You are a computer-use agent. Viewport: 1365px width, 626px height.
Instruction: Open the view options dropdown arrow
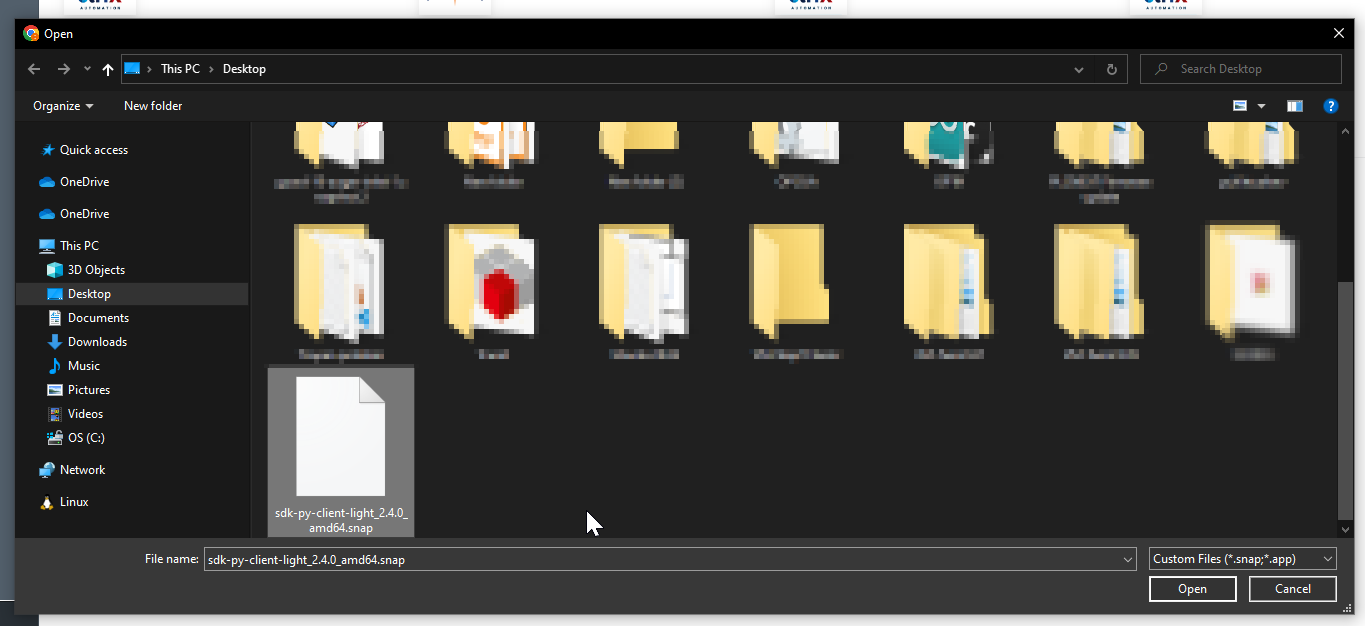coord(1261,106)
